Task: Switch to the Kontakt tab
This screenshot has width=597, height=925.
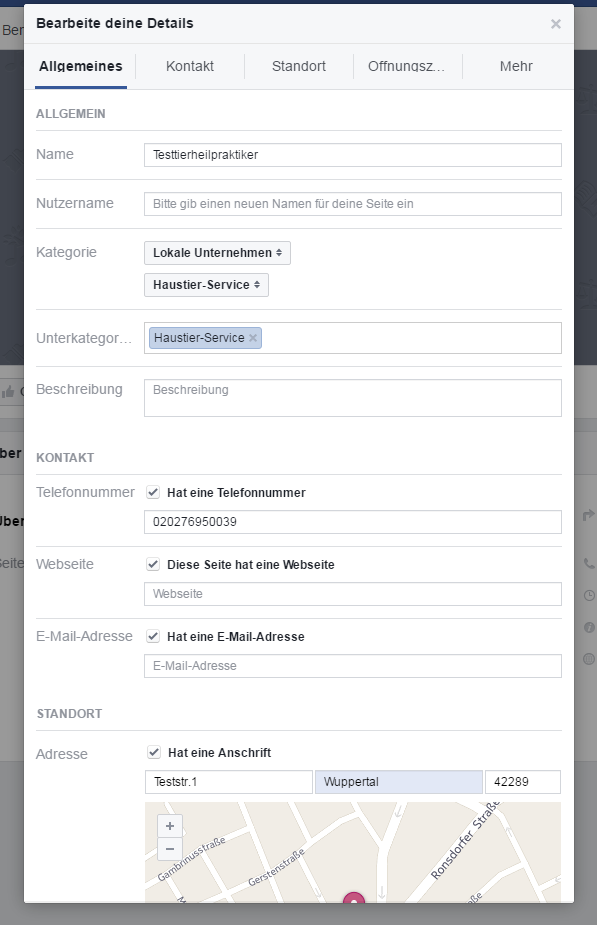Action: click(x=190, y=66)
